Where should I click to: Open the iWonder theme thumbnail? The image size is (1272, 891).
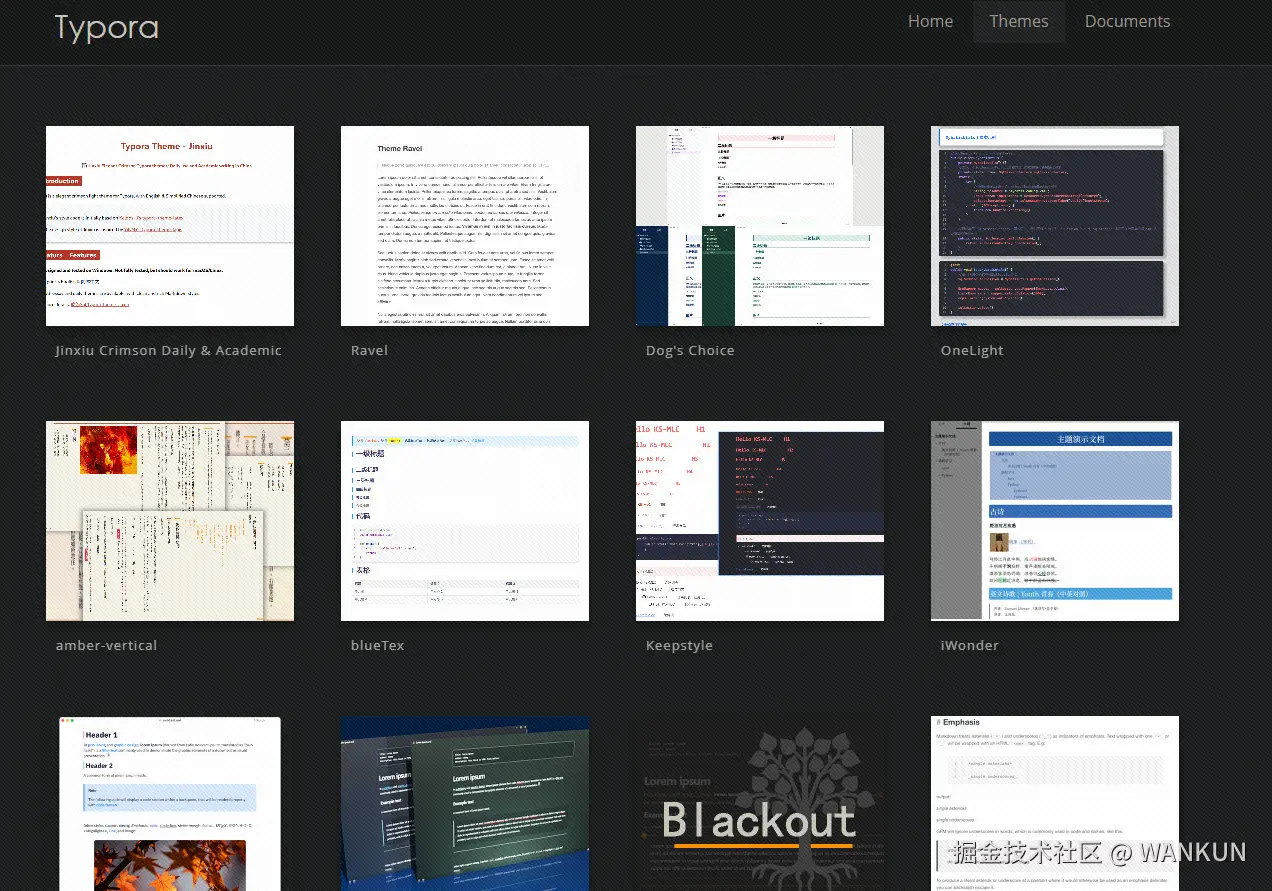[1055, 521]
